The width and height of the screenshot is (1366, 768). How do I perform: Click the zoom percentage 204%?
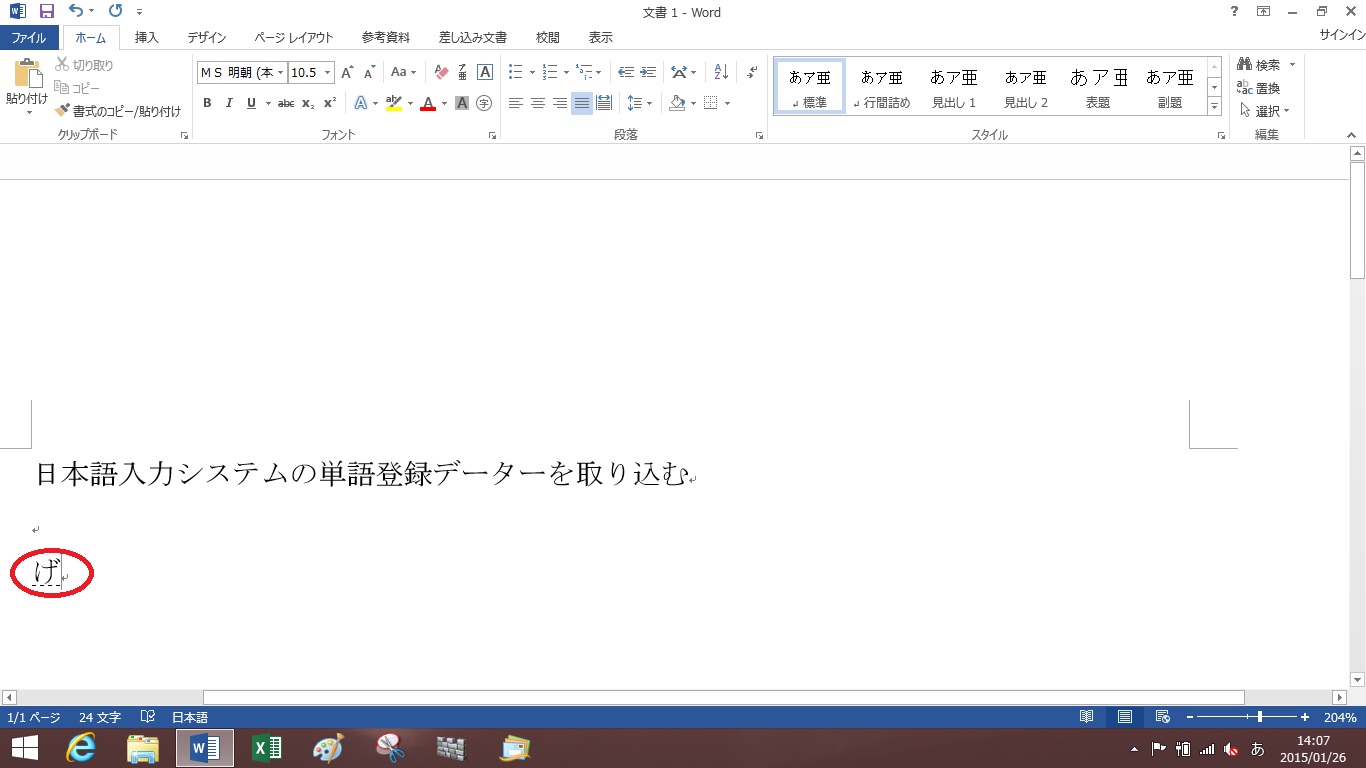coord(1340,718)
